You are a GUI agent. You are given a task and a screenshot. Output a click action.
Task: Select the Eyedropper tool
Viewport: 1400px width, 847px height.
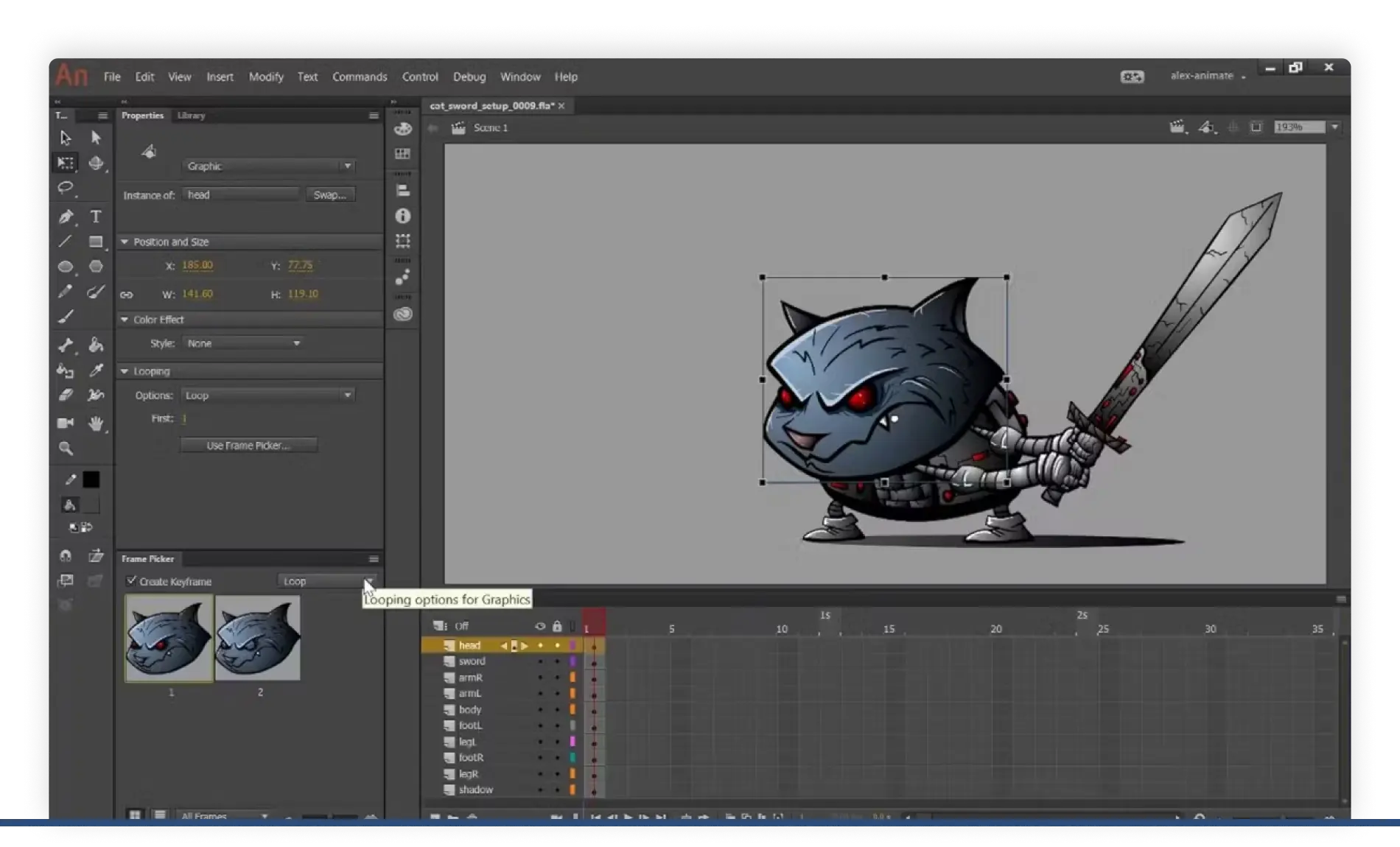(x=96, y=370)
